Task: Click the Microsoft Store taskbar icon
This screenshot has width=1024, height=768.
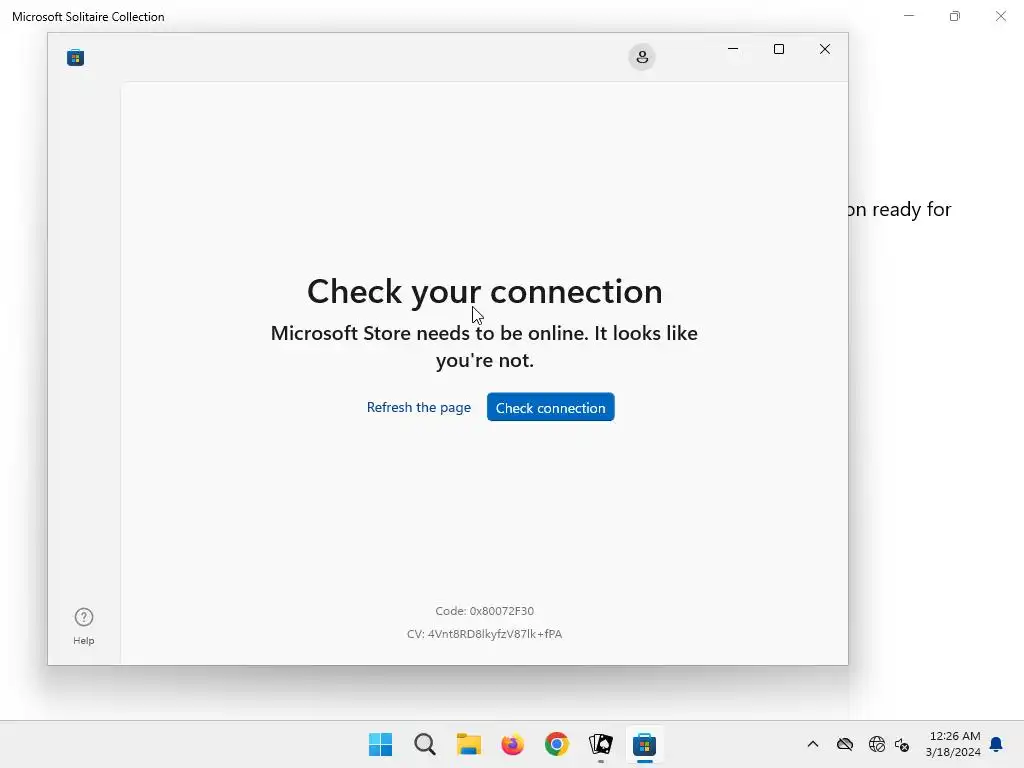Action: click(x=645, y=744)
